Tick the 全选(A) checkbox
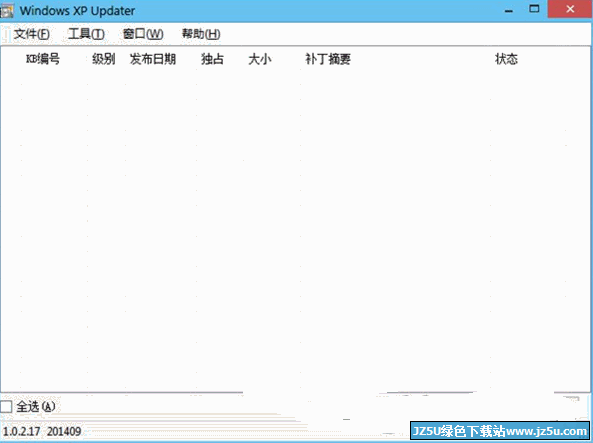 (x=6, y=407)
